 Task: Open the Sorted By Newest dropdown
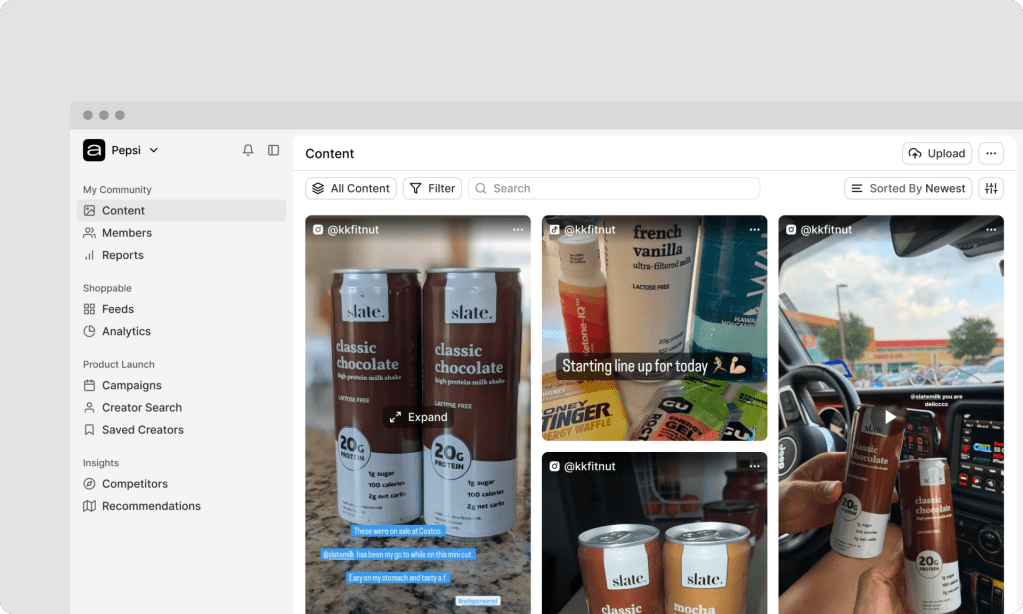[x=908, y=188]
